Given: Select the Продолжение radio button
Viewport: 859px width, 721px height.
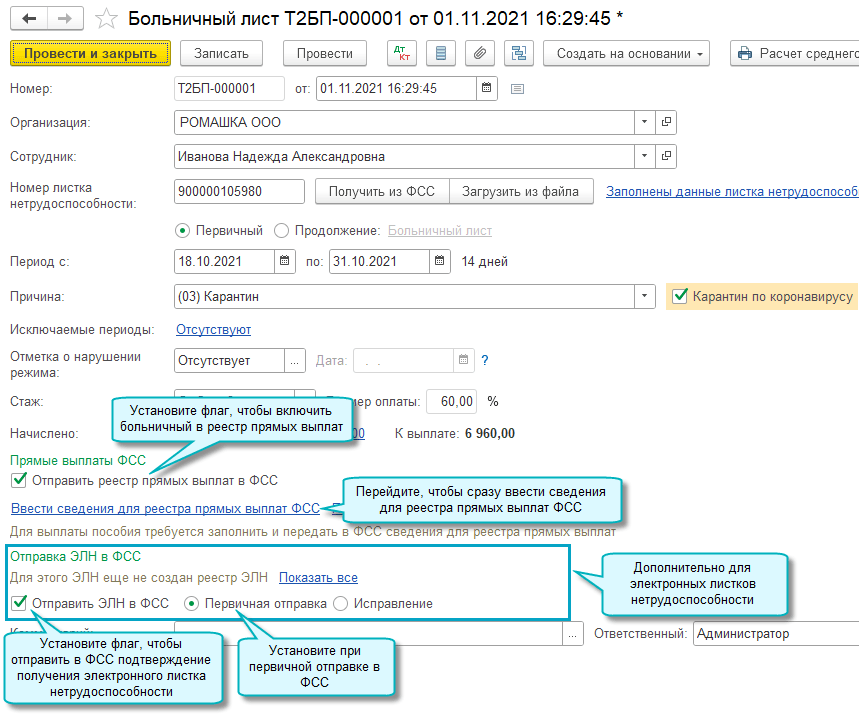Looking at the screenshot, I should click(x=282, y=231).
